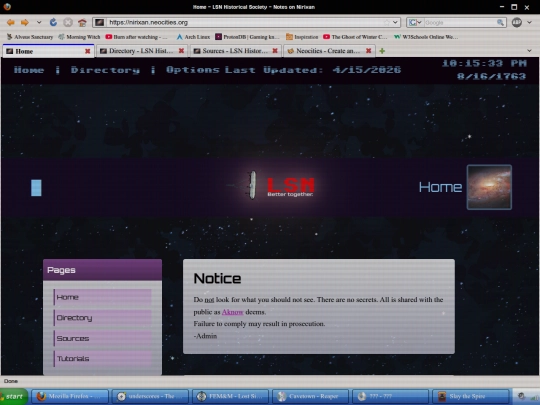The width and height of the screenshot is (540, 405).
Task: Click the galaxy thumbnail image
Action: (x=489, y=187)
